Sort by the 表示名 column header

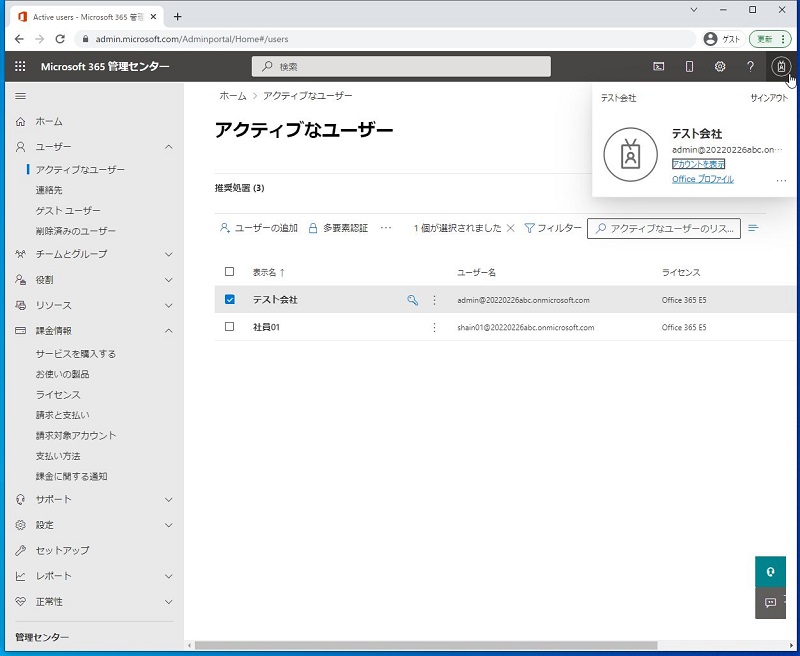[x=268, y=272]
